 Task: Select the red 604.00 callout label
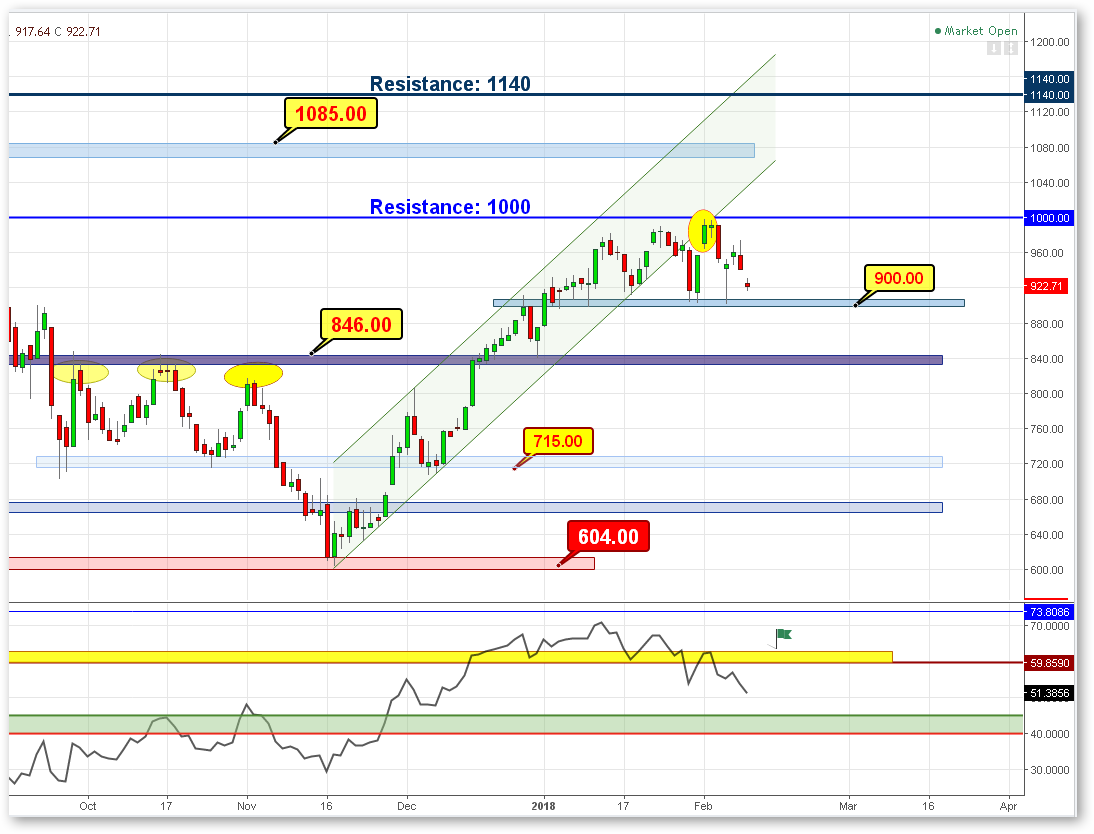609,537
